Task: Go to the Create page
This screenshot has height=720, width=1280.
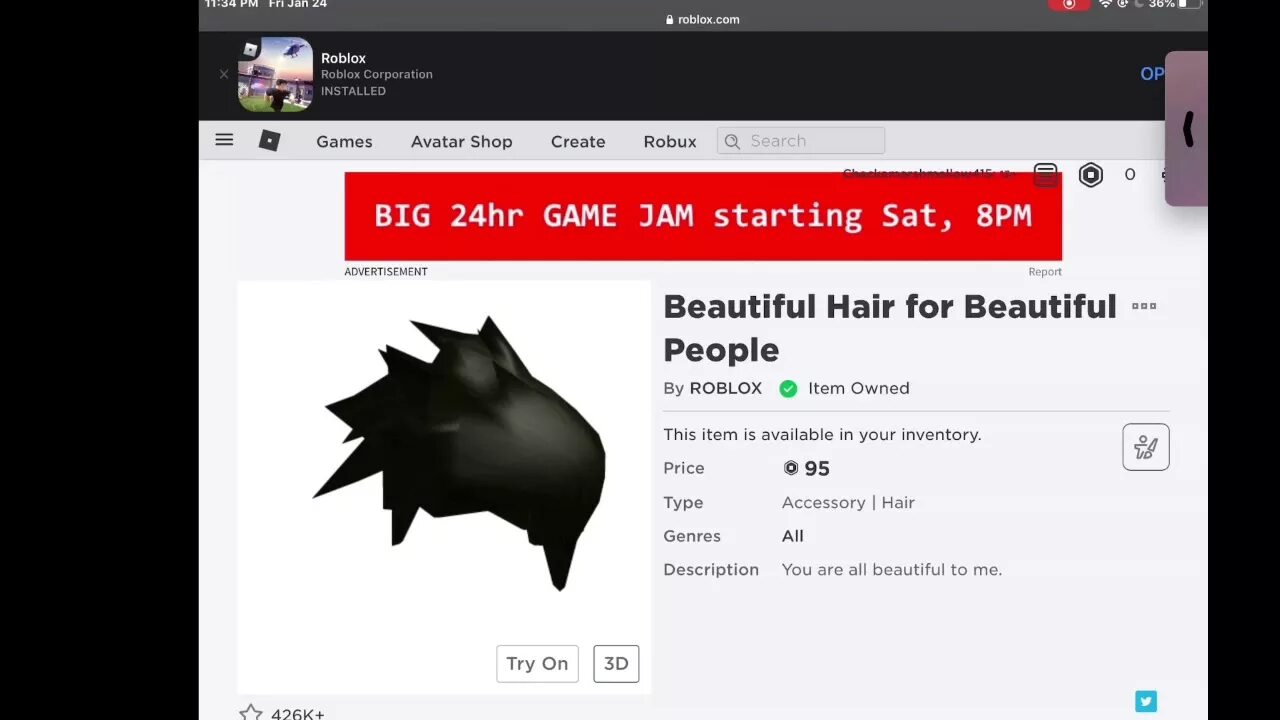Action: 578,141
